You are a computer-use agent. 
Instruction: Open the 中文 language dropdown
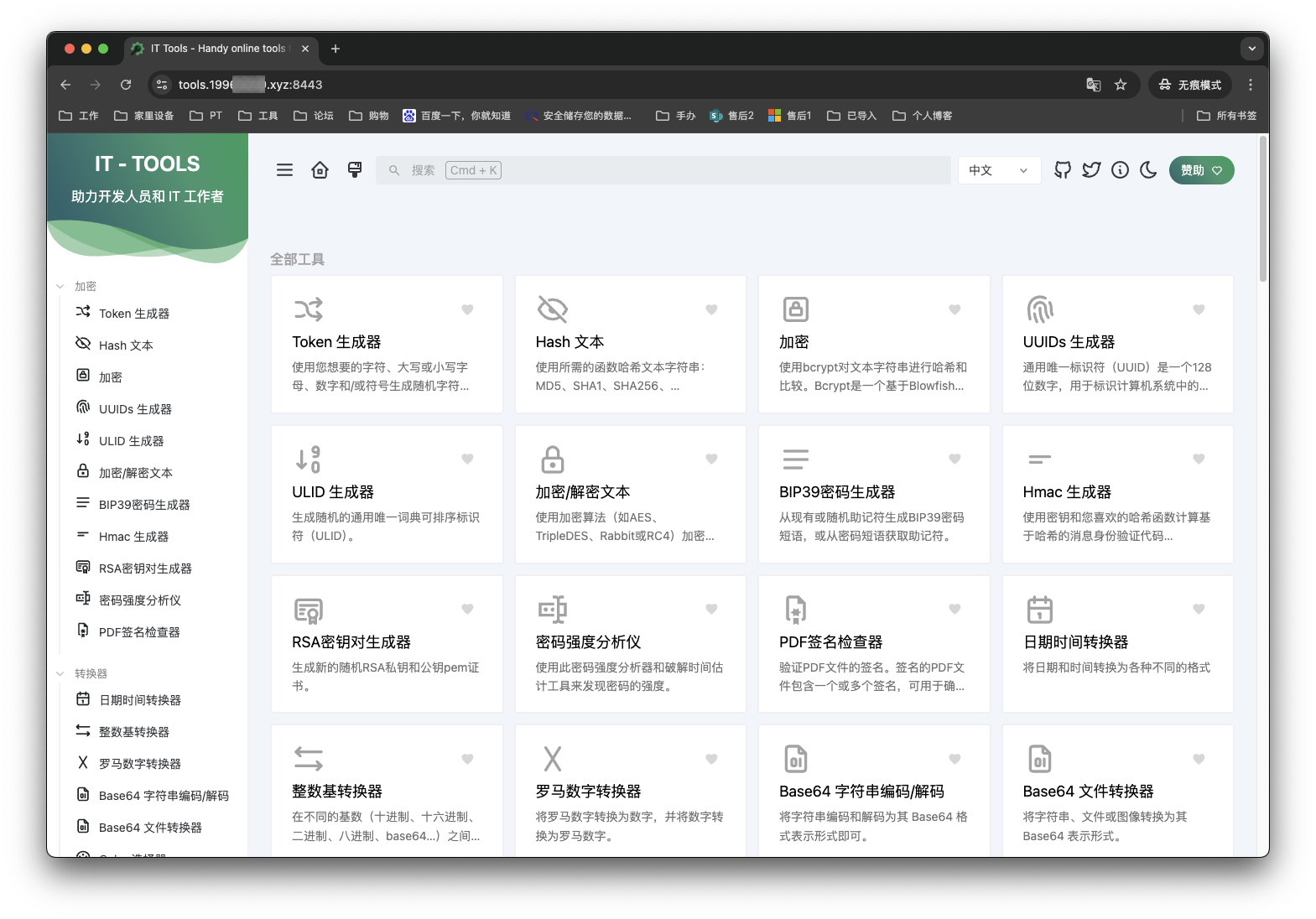tap(998, 170)
